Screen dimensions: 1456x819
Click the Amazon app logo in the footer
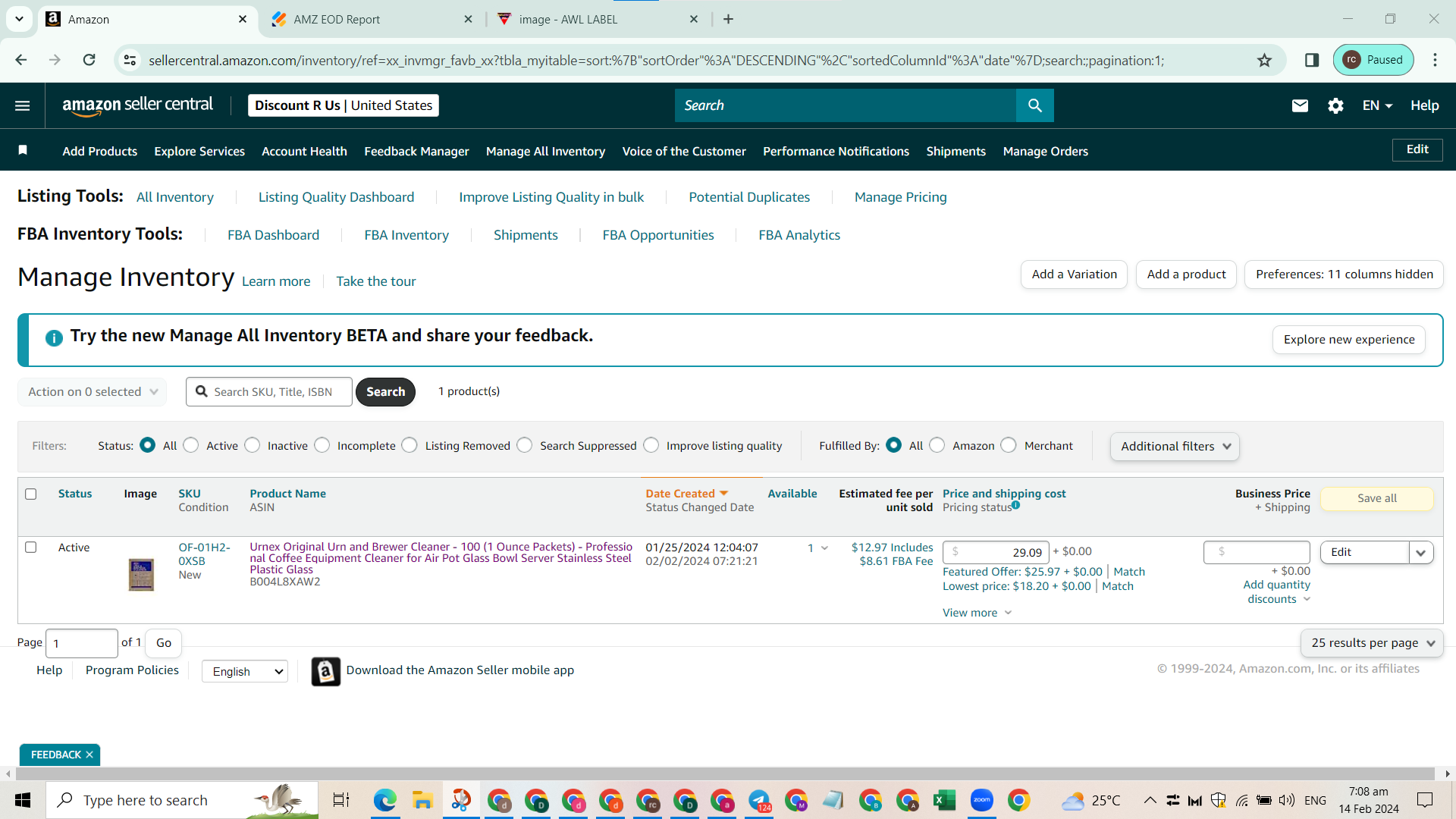tap(326, 671)
